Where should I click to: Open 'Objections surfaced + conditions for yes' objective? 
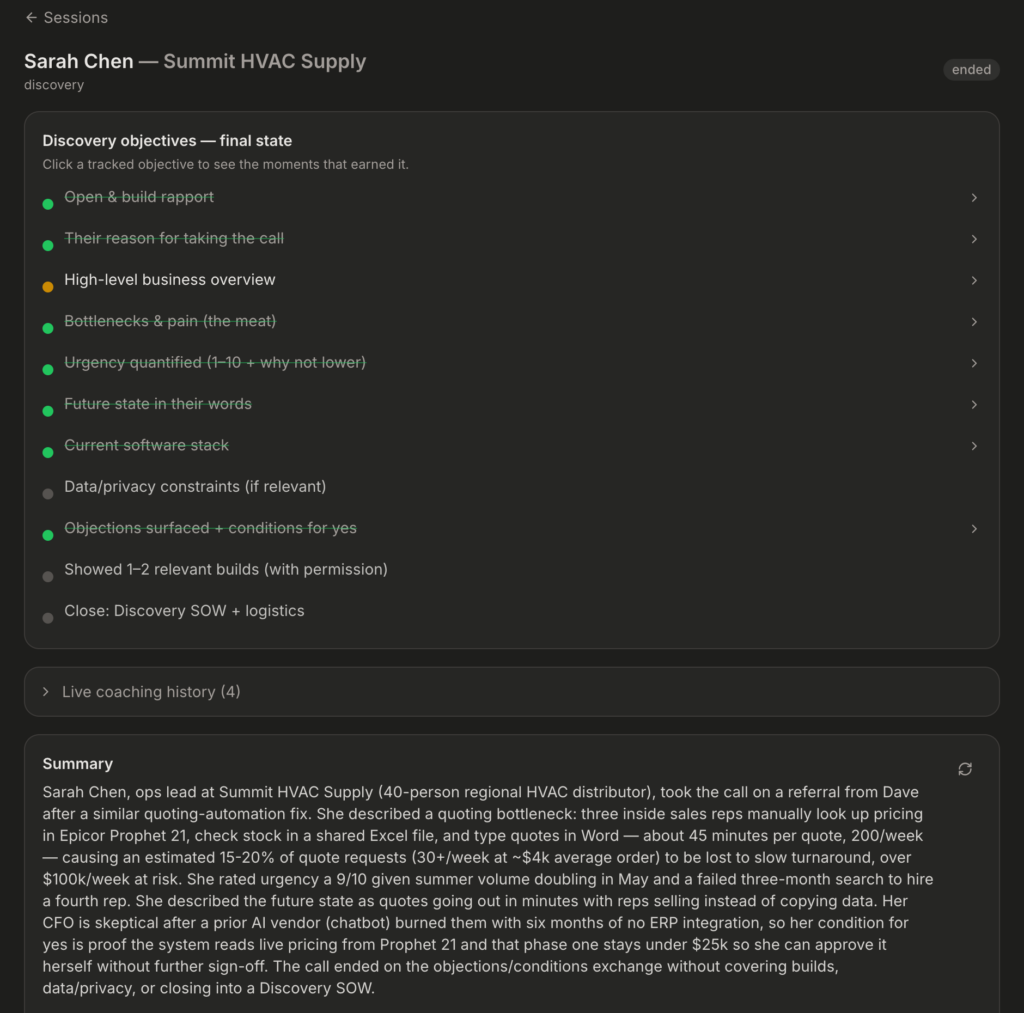(x=511, y=528)
